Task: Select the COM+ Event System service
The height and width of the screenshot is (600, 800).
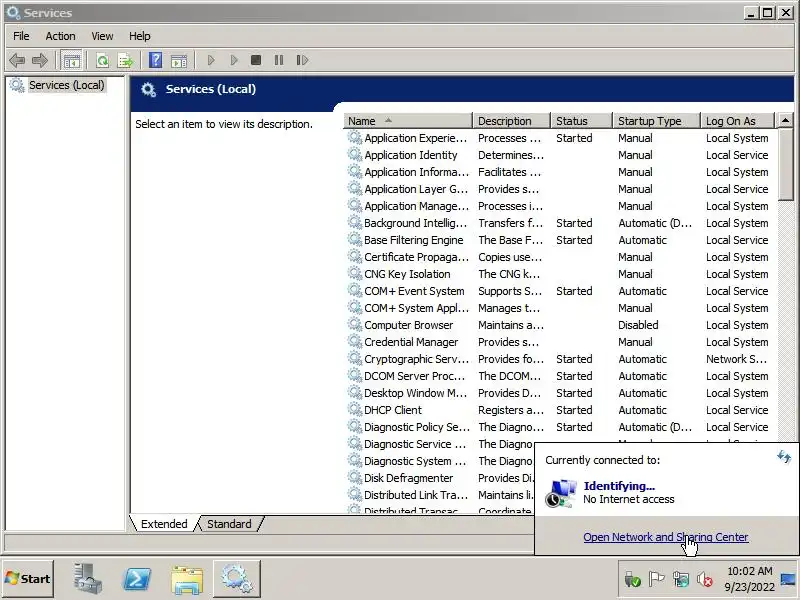Action: 559,291
